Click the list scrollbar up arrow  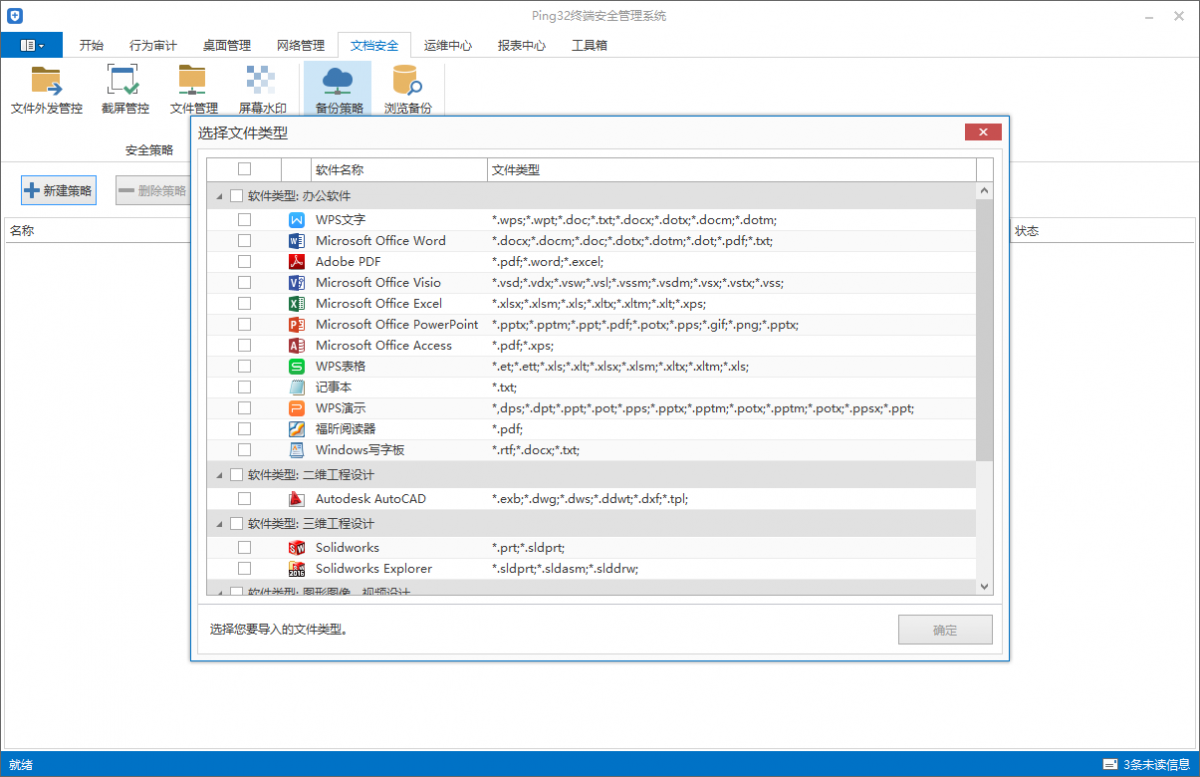984,191
